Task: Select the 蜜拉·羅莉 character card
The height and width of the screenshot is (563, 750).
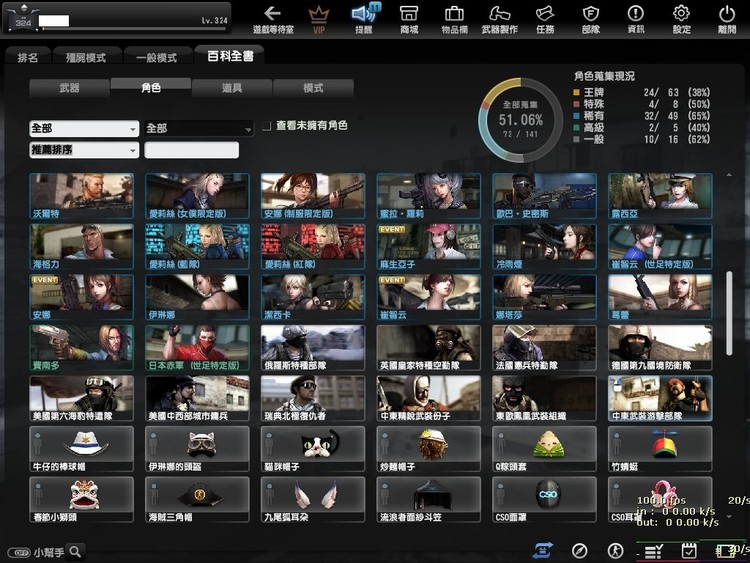Action: click(x=429, y=196)
